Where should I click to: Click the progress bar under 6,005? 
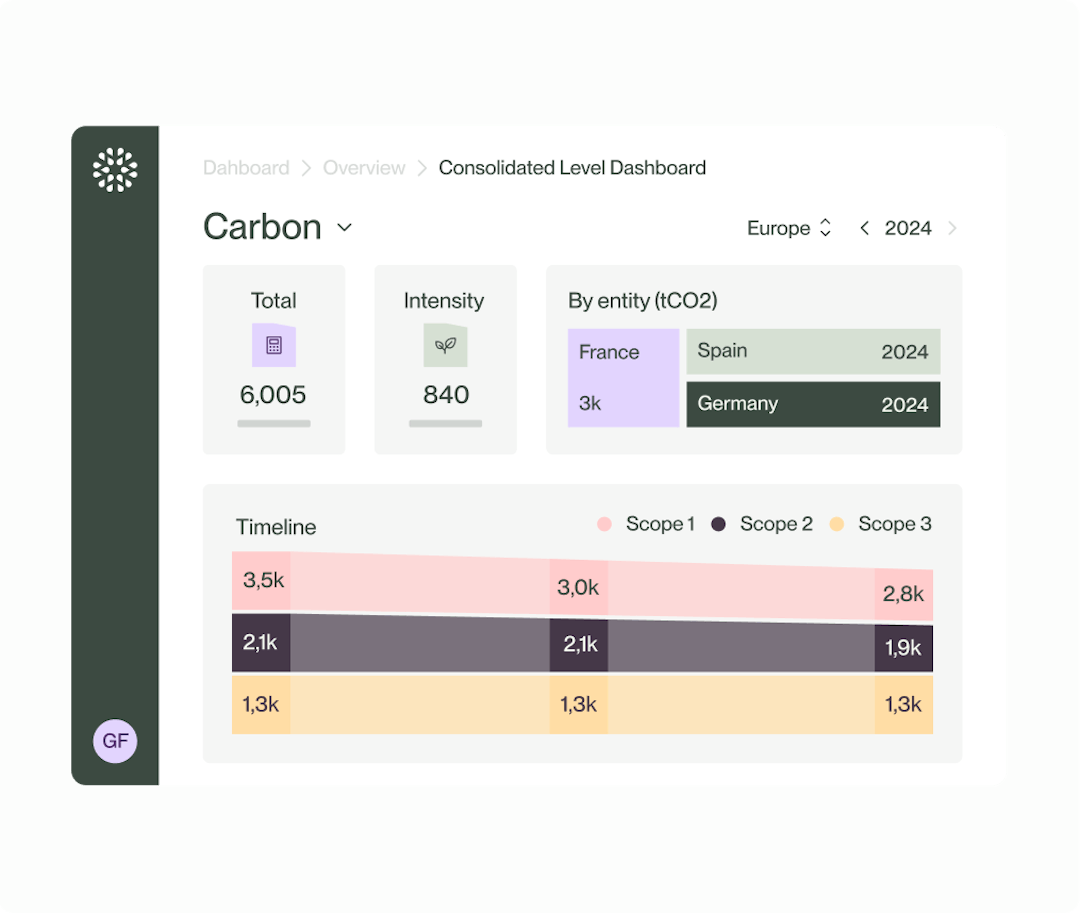coord(273,423)
